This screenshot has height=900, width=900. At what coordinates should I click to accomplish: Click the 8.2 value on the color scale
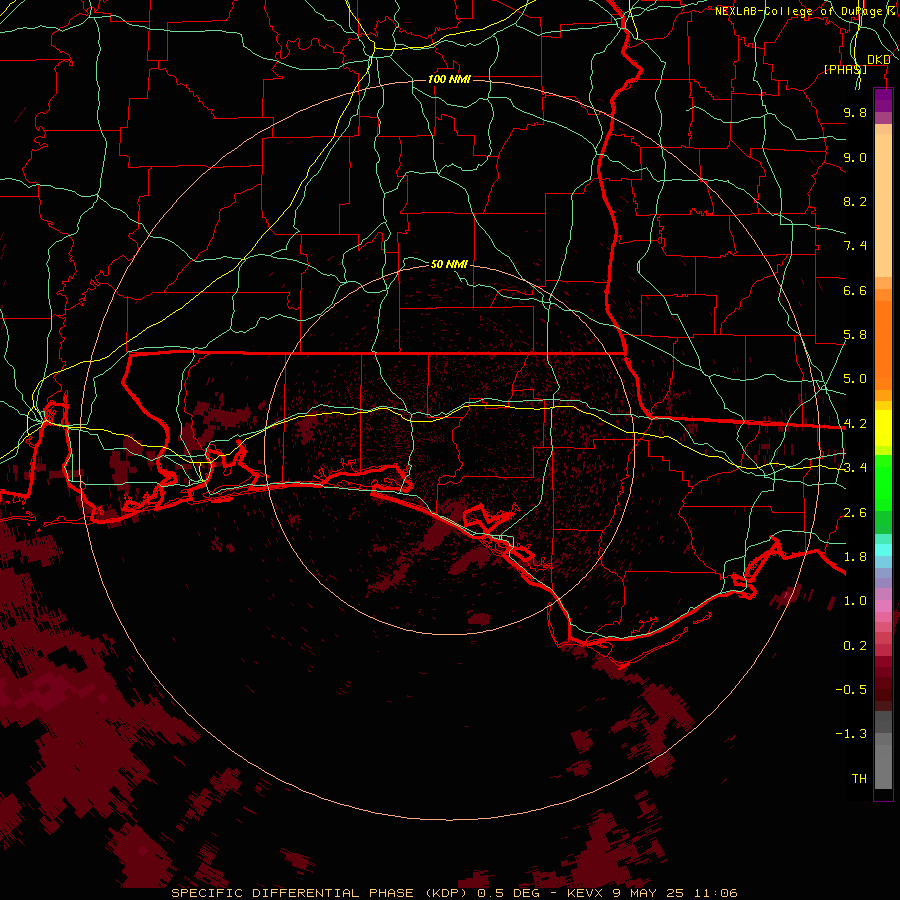pyautogui.click(x=855, y=201)
